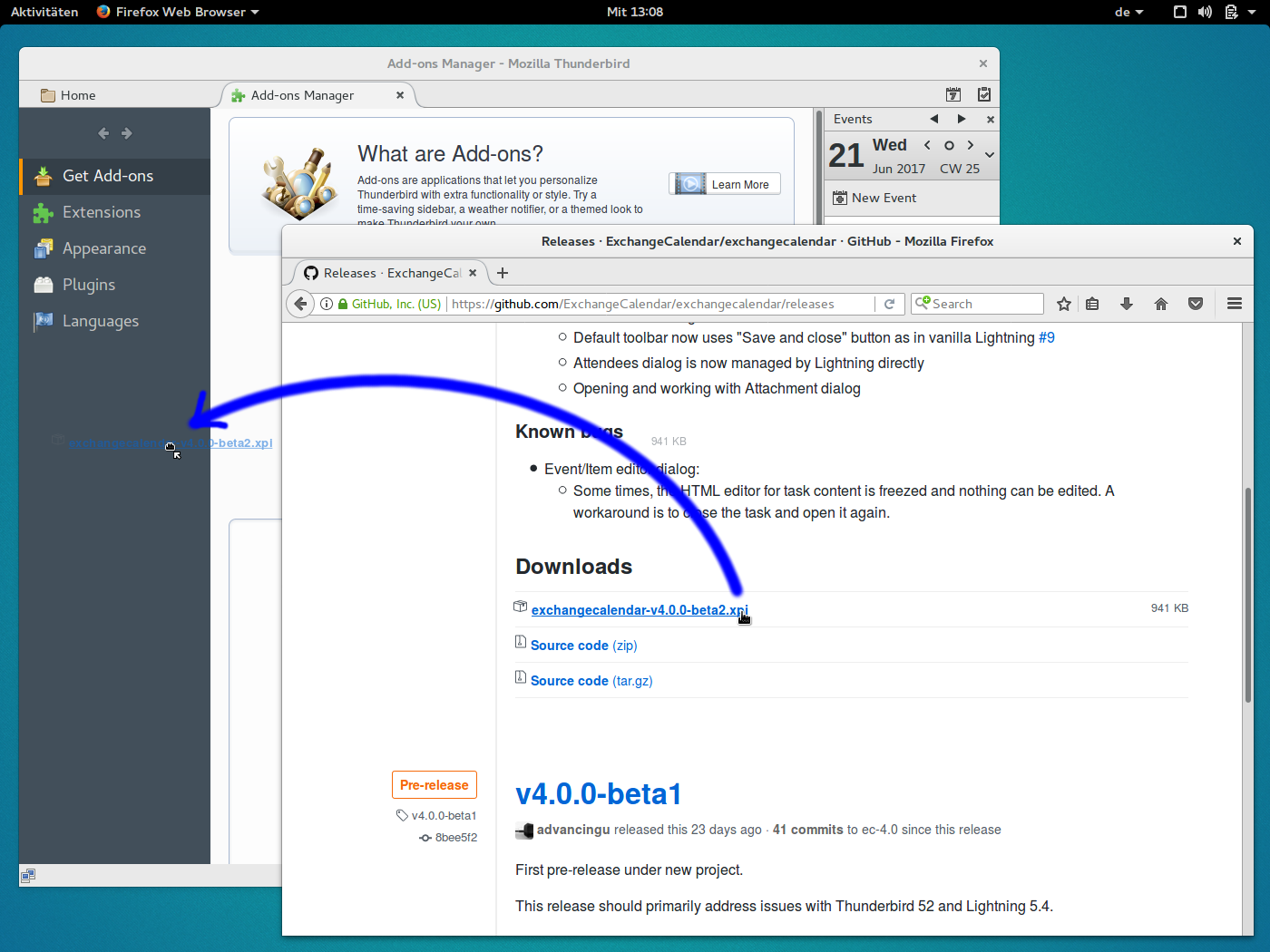The image size is (1270, 952).
Task: Open Aktivitäten overview
Action: [x=44, y=12]
